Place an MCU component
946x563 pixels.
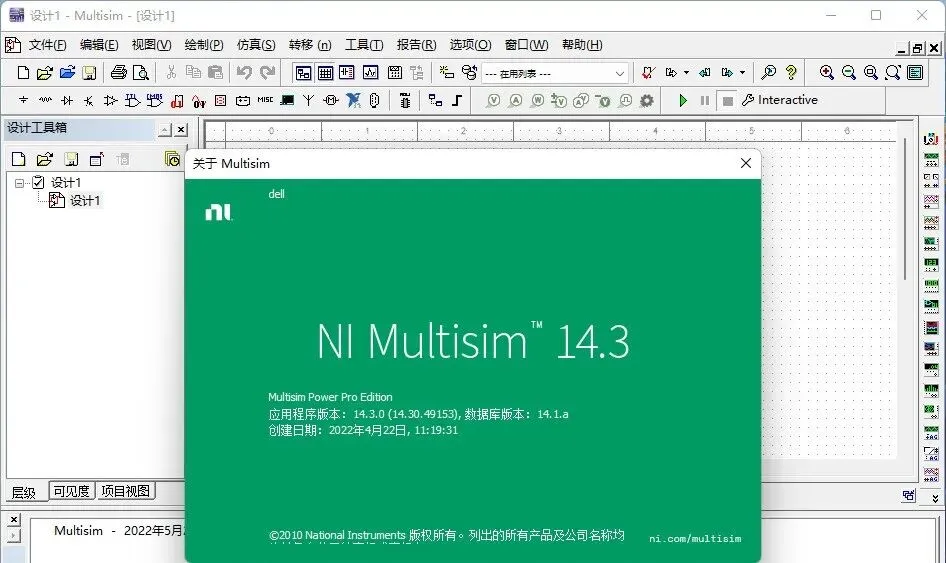[405, 100]
